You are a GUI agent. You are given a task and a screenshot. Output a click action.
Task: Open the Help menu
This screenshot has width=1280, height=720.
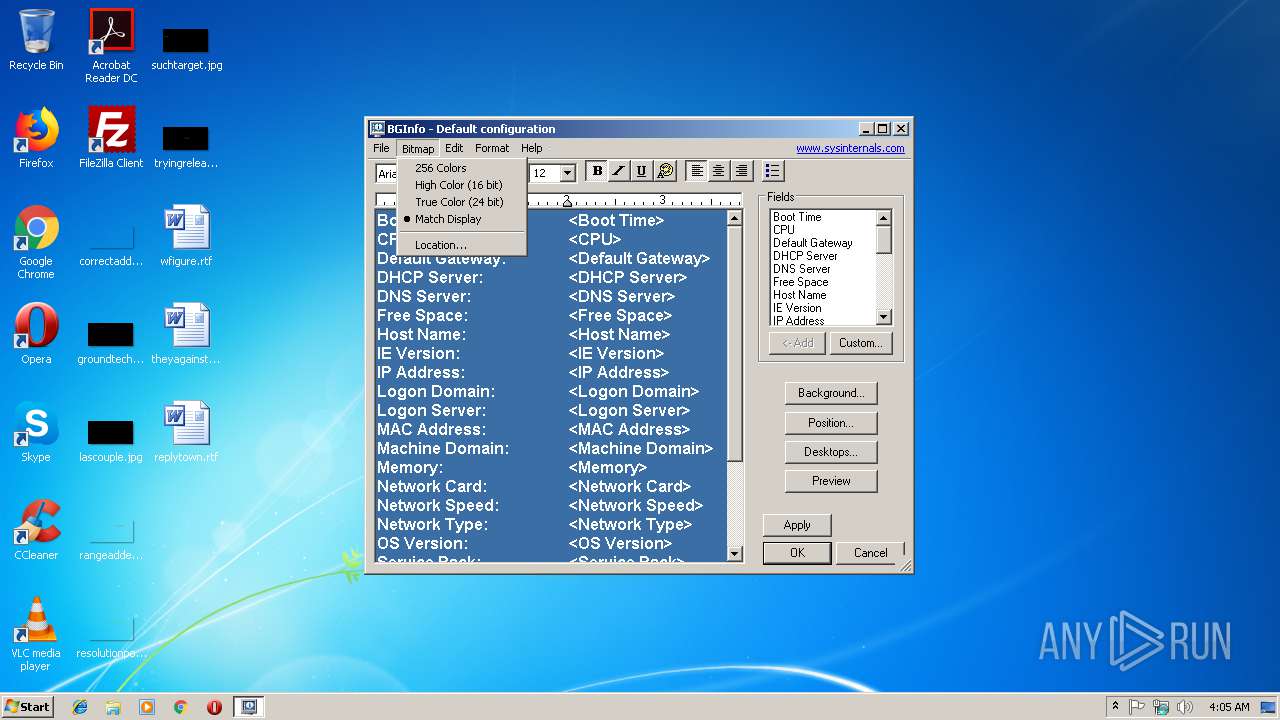pos(532,148)
